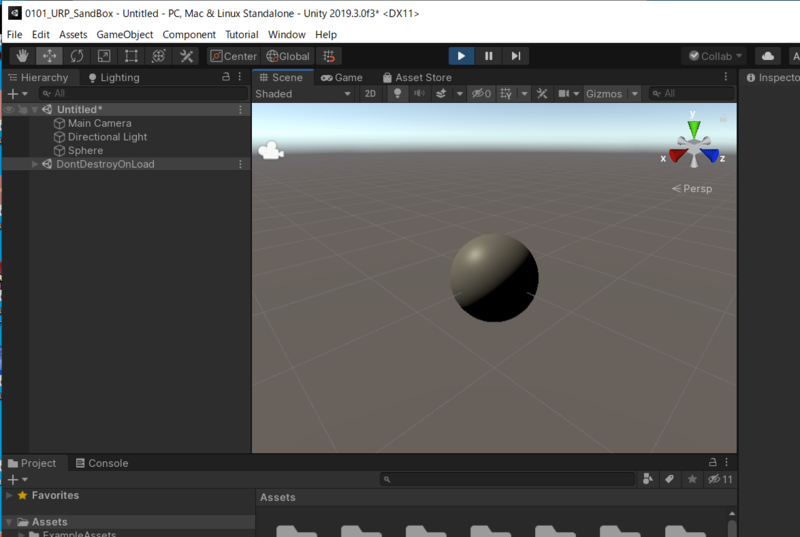800x537 pixels.
Task: Toggle scene effects (skybox, fog)
Action: 441,94
